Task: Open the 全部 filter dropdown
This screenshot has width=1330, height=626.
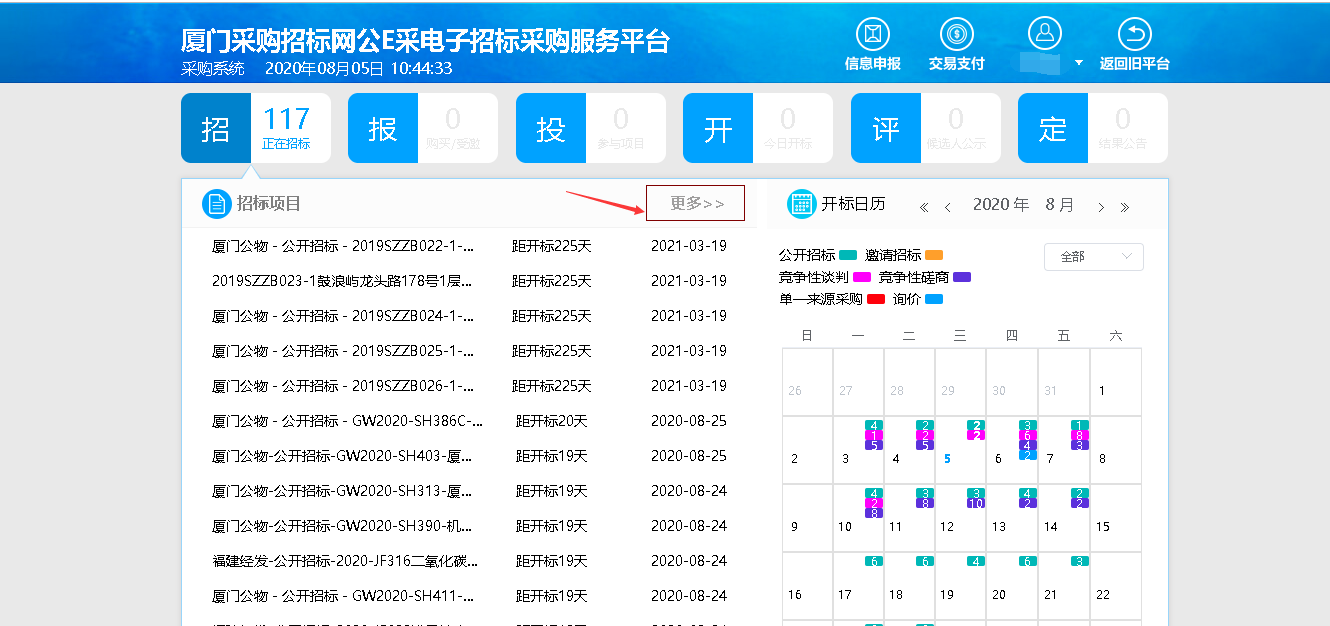Action: (1093, 257)
